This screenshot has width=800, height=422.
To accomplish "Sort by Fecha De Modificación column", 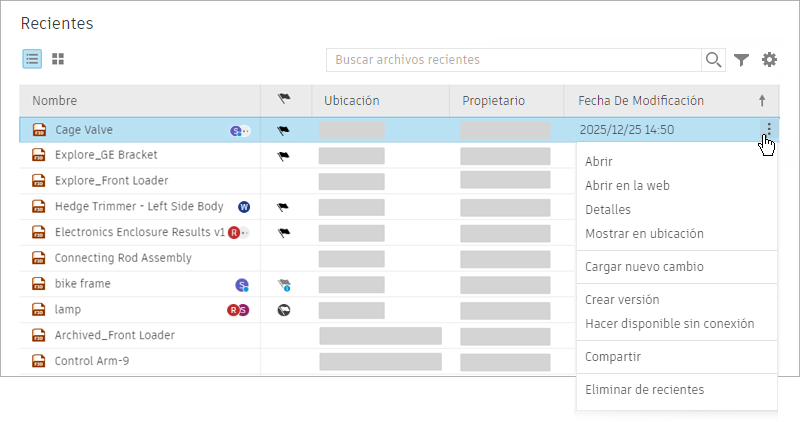I will (x=640, y=100).
